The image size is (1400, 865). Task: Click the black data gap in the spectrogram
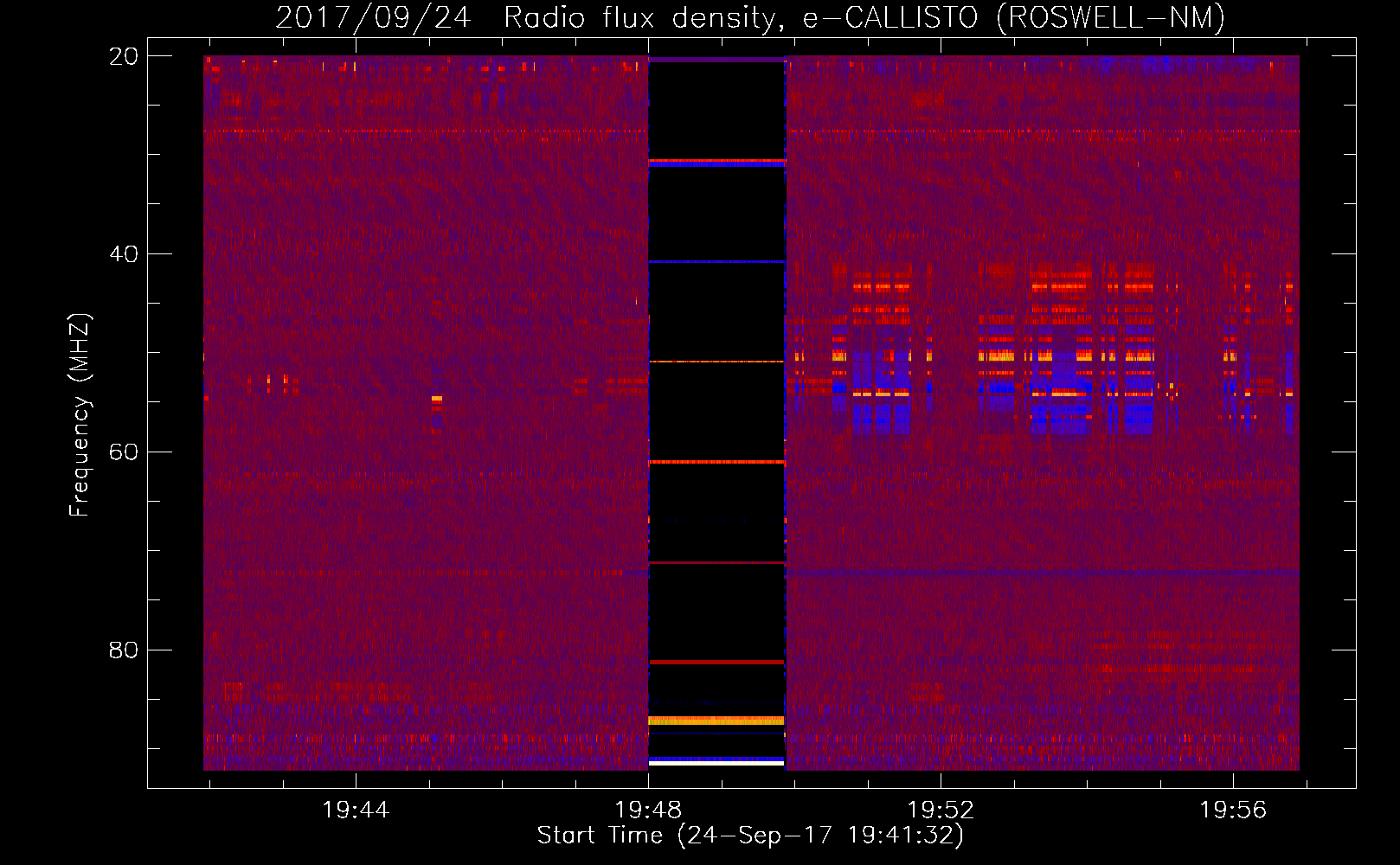click(x=716, y=413)
